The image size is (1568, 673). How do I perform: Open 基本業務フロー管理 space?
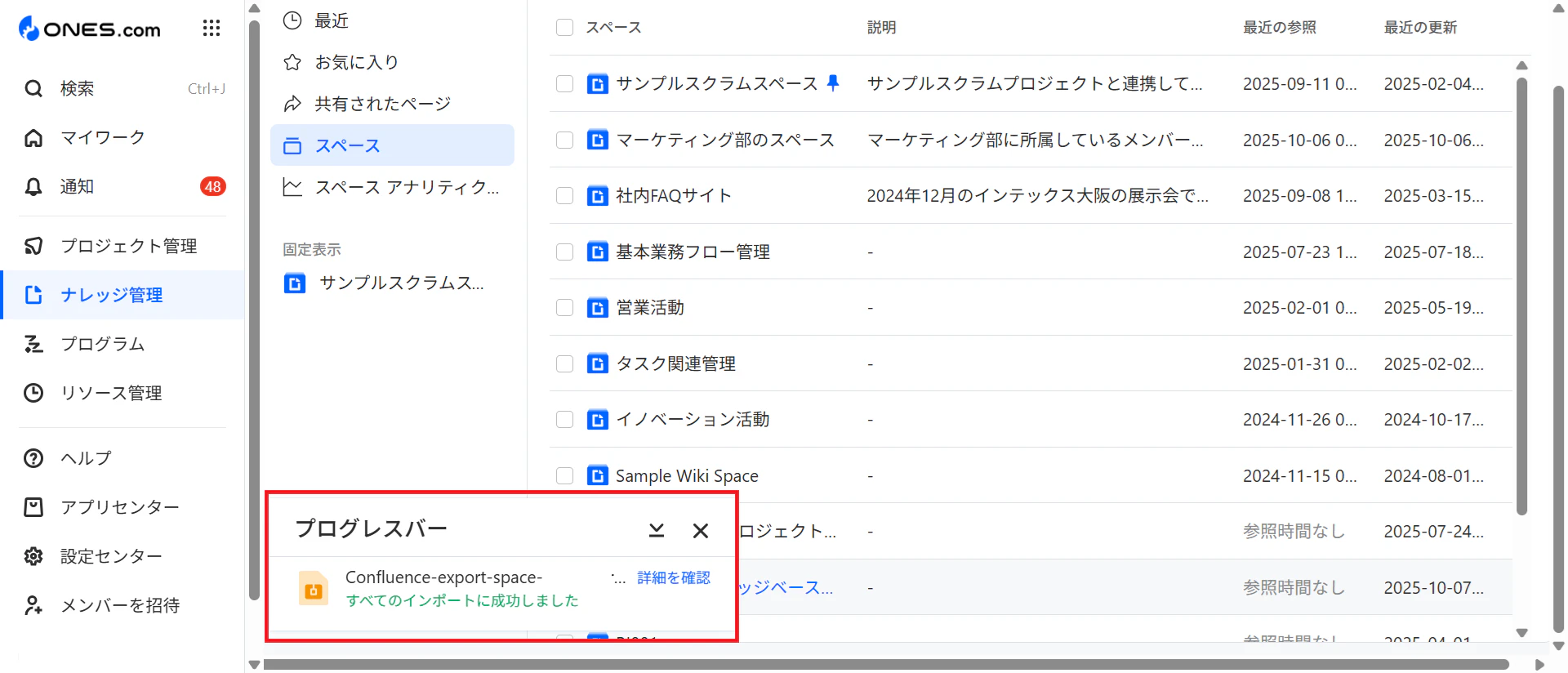point(693,252)
